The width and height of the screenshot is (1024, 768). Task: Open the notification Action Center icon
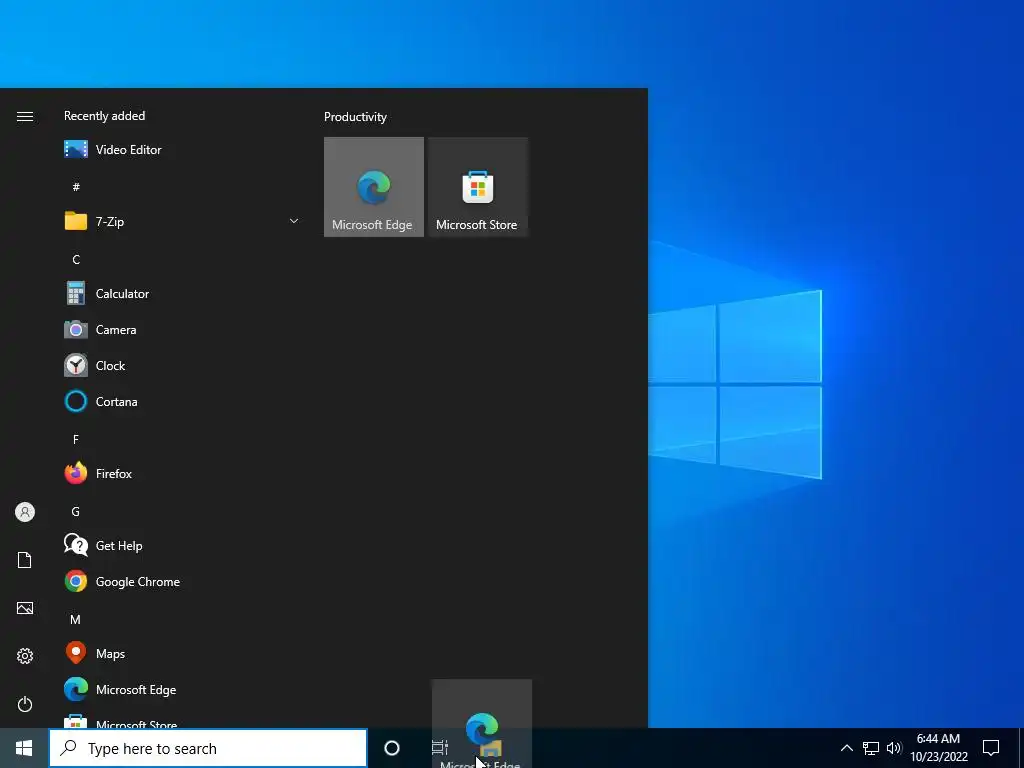(x=991, y=748)
